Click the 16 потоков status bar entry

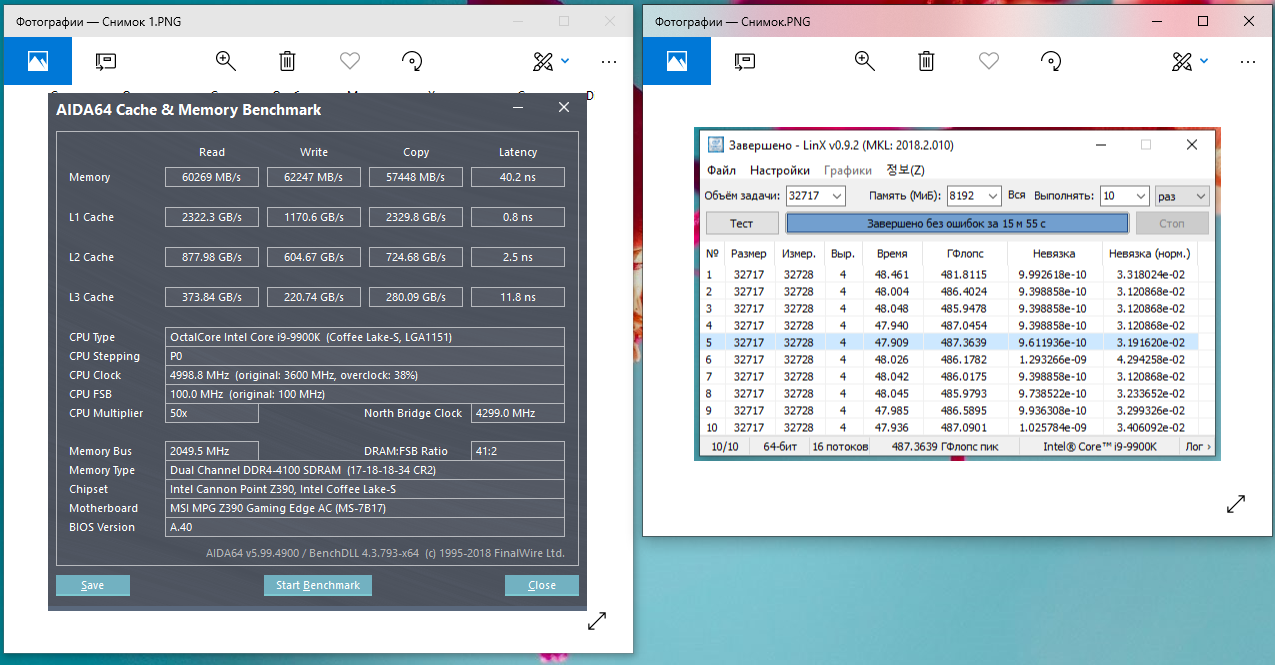point(840,446)
